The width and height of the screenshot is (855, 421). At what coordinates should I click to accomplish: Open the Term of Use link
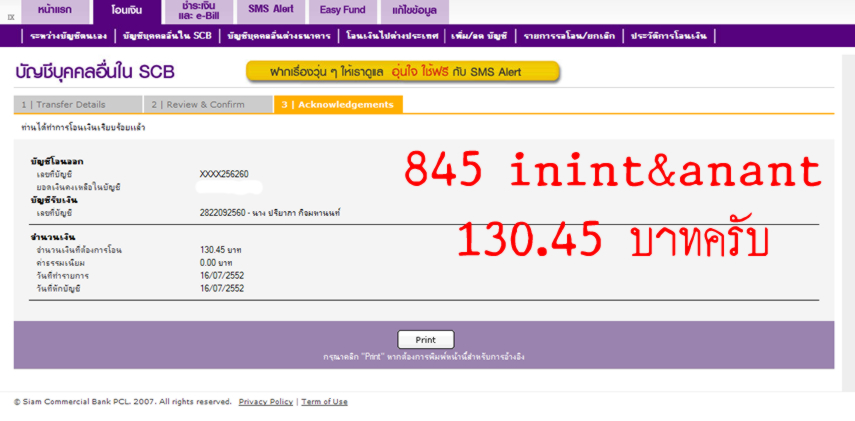click(324, 402)
